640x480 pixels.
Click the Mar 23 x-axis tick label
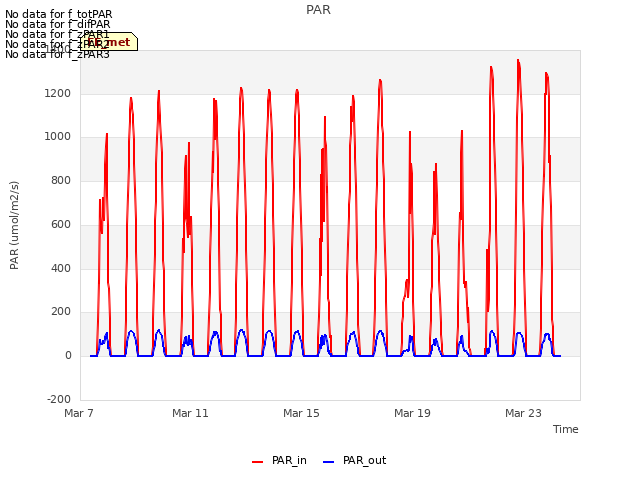(x=523, y=413)
